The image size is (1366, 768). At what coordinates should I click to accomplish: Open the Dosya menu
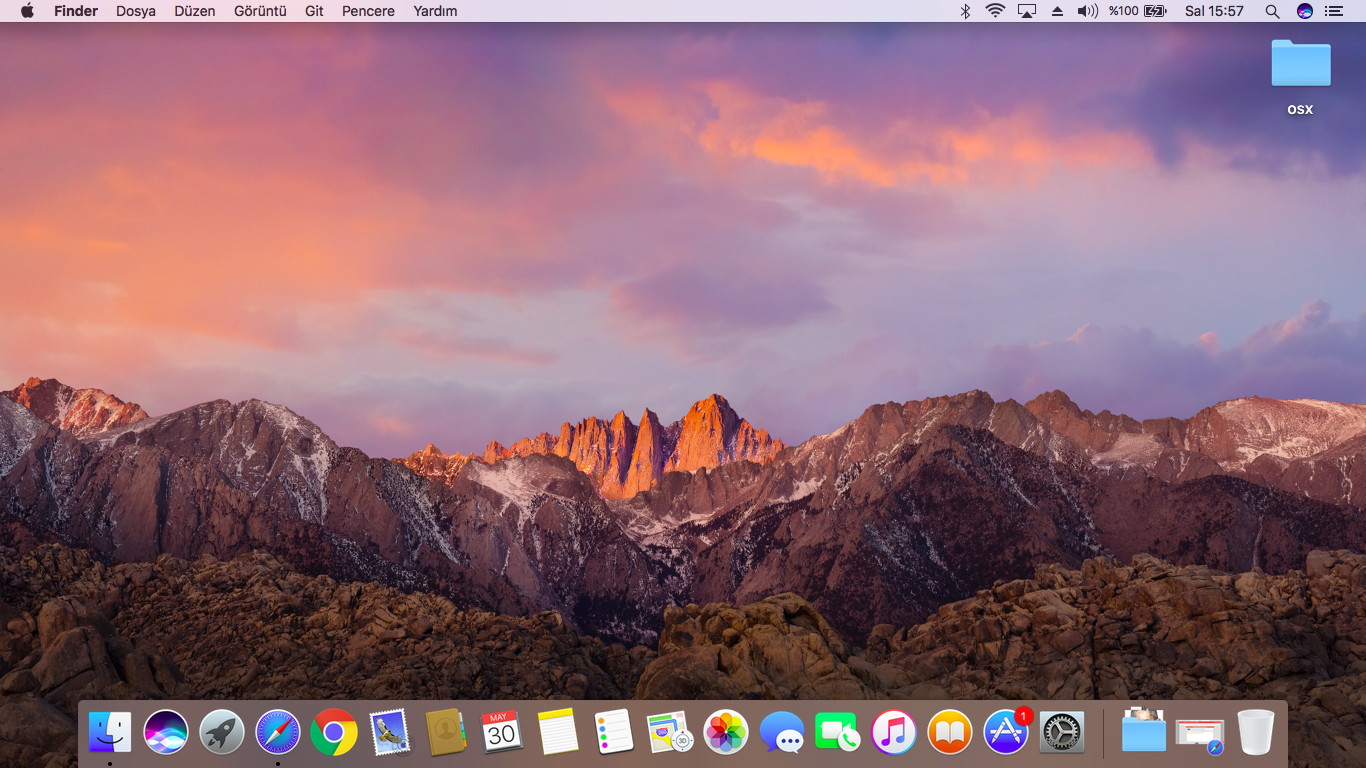[x=136, y=11]
